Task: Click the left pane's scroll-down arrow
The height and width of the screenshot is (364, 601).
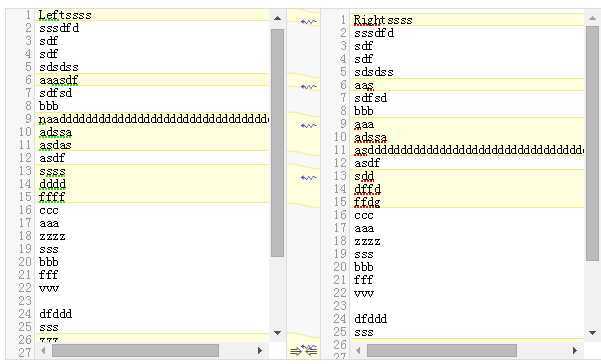Action: 278,333
